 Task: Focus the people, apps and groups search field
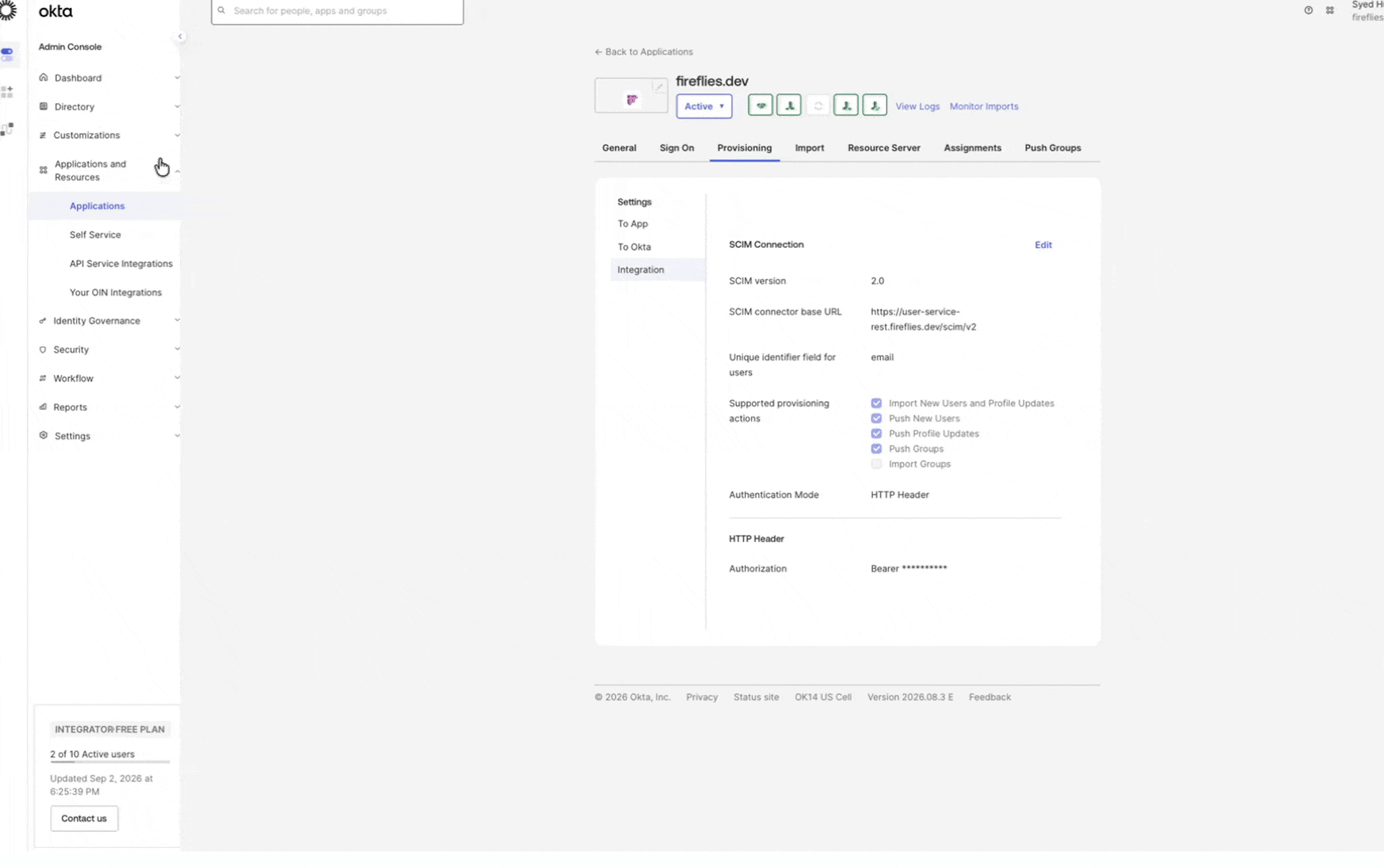tap(337, 11)
